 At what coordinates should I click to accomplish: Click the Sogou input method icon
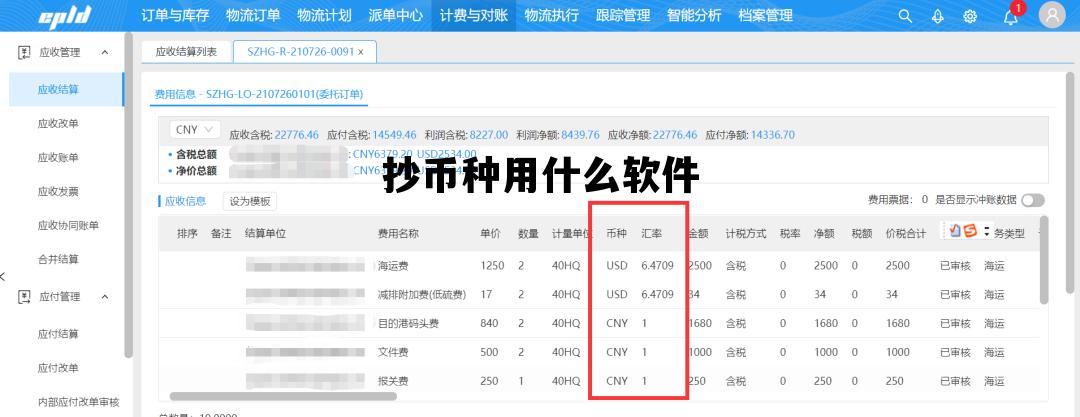point(970,232)
